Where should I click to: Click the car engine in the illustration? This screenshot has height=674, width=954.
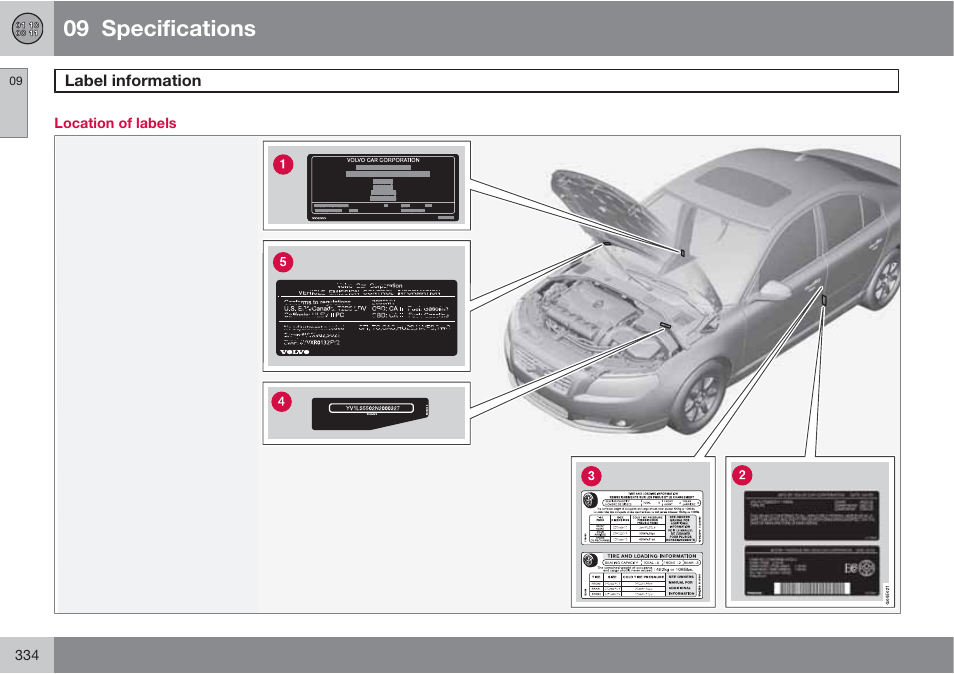(x=587, y=313)
